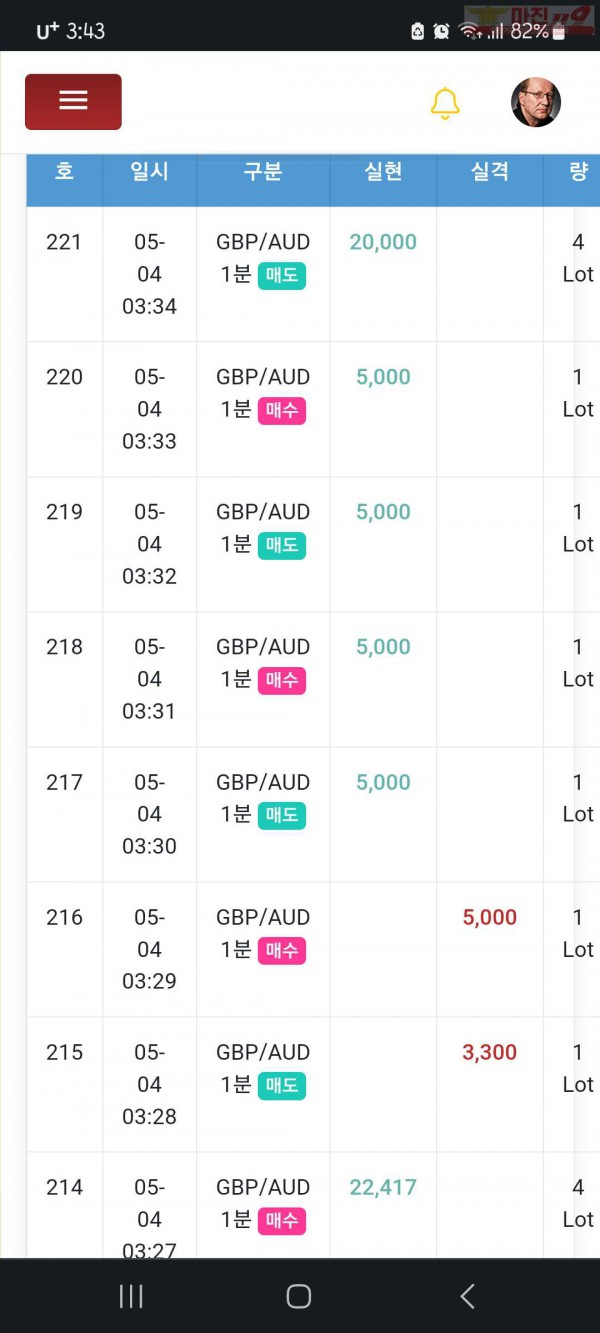Tap the alarm icon in the status bar
600x1333 pixels.
[441, 31]
